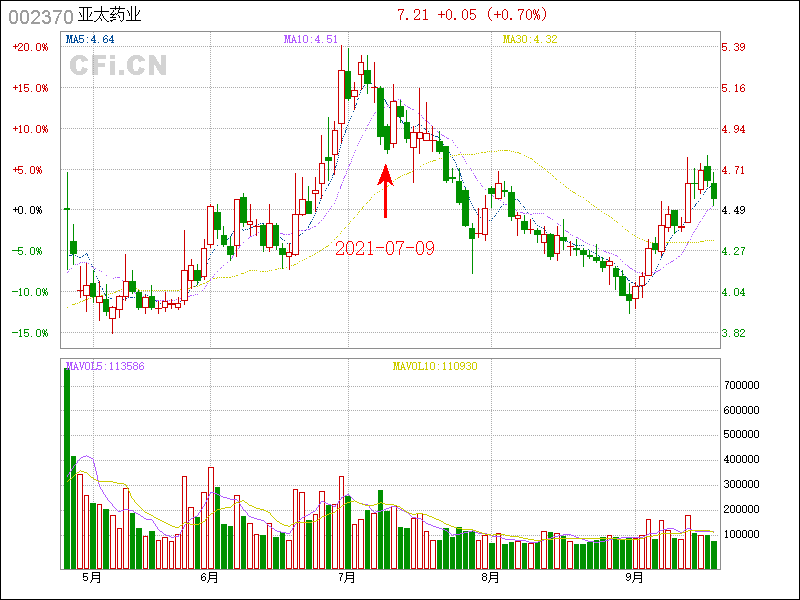Click the 6月 month label on time axis
Screen dimensions: 800x600
(x=209, y=577)
